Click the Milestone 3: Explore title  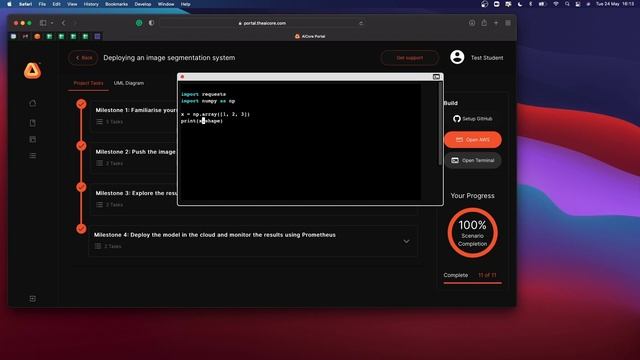136,193
